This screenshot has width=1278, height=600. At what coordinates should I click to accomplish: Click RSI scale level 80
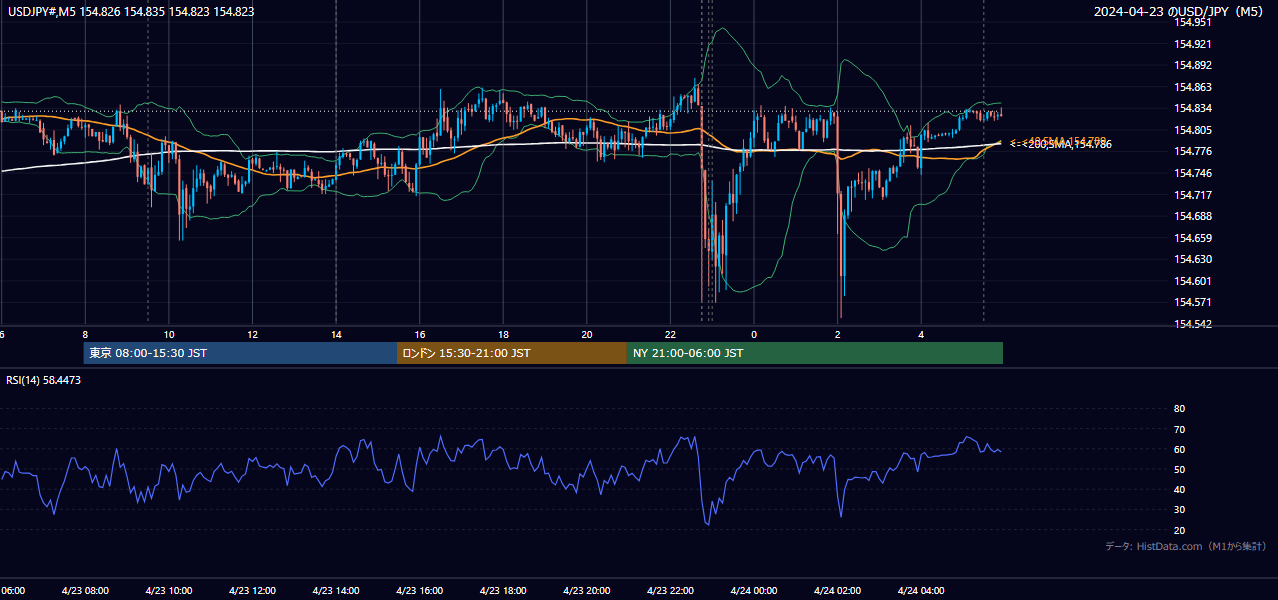(1179, 409)
